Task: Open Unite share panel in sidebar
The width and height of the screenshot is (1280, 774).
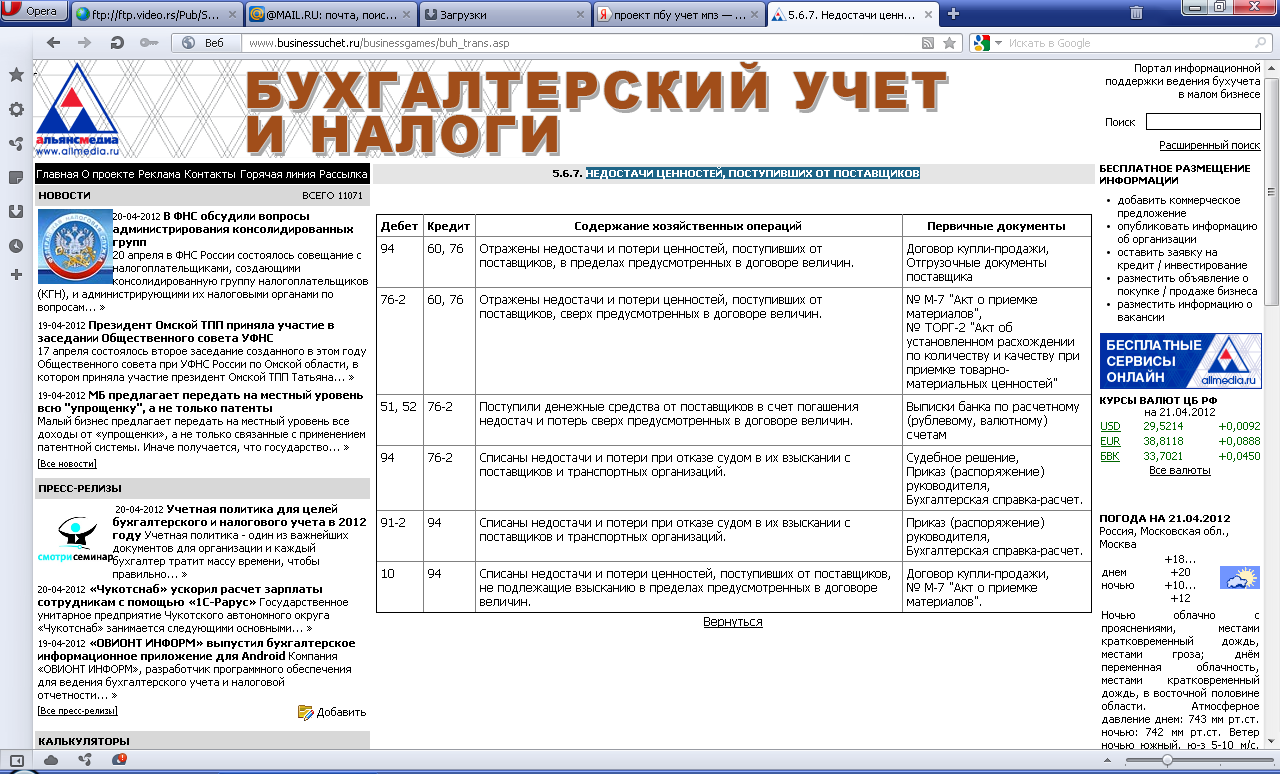Action: click(x=16, y=143)
